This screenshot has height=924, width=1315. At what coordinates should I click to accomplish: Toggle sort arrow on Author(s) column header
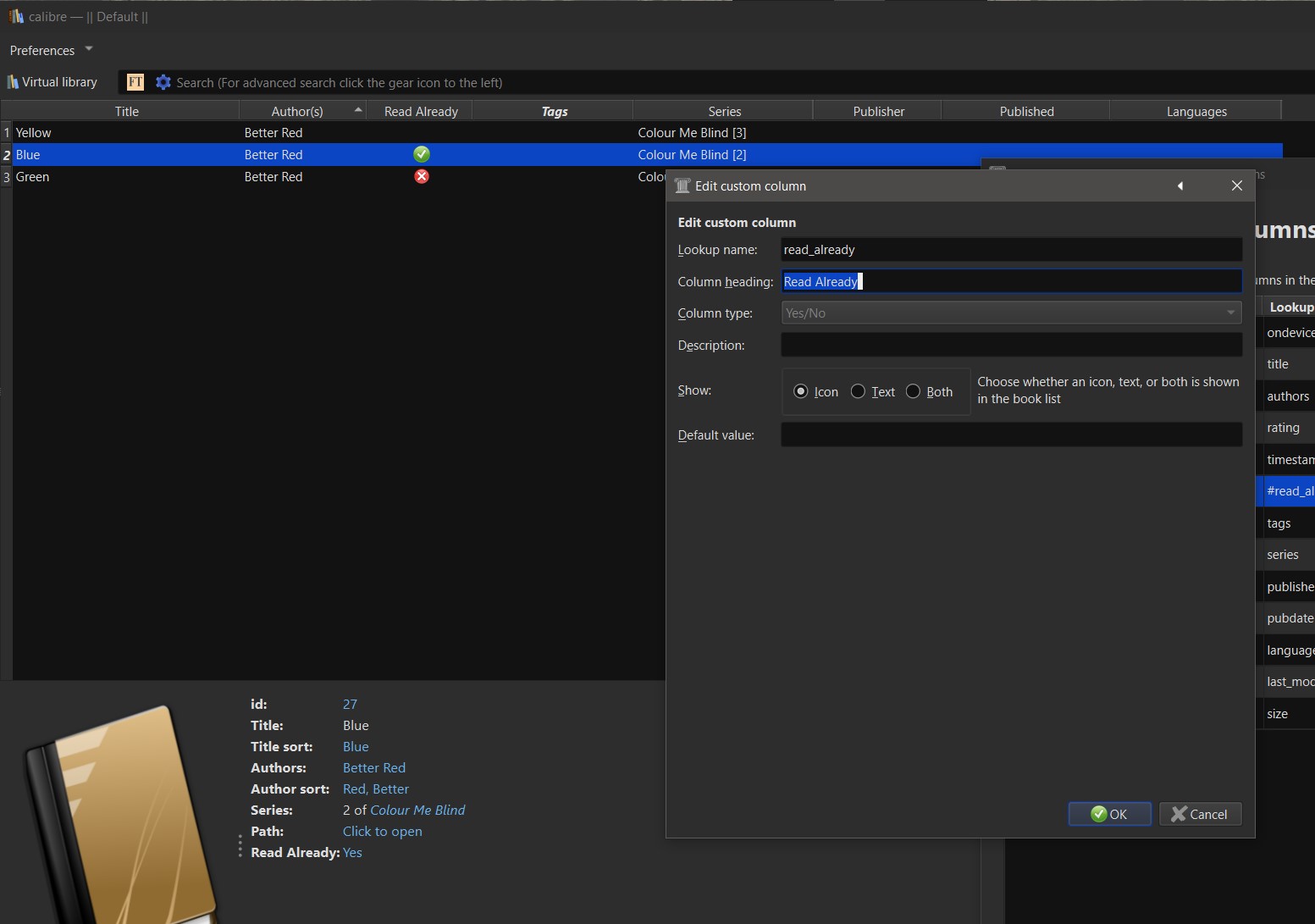click(x=358, y=110)
